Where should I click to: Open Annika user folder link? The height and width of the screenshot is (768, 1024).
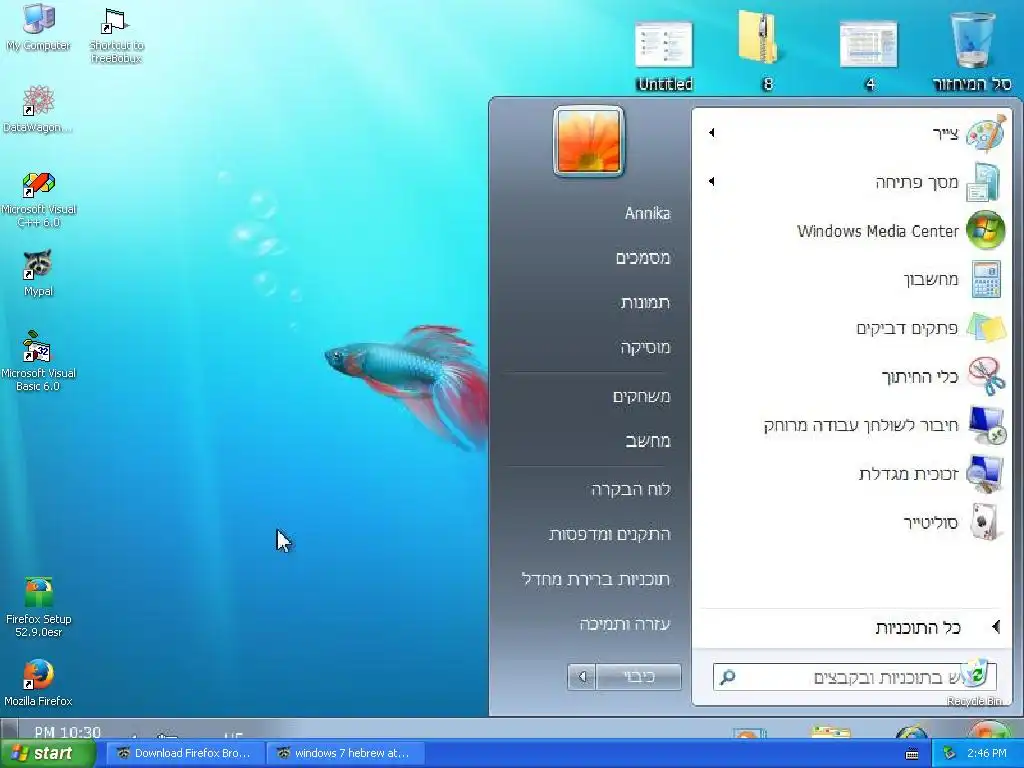click(647, 213)
